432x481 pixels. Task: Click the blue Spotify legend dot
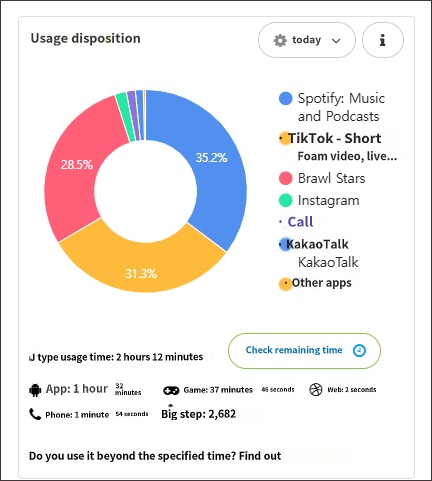(x=286, y=98)
